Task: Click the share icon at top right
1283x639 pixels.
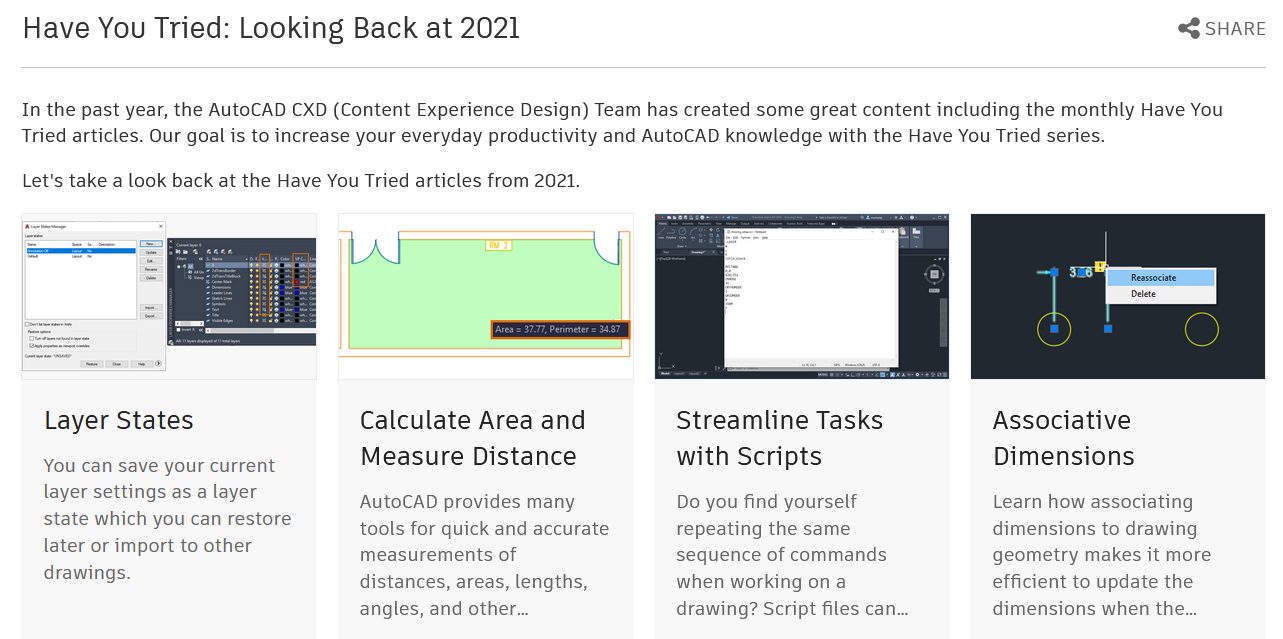Action: coord(1189,29)
